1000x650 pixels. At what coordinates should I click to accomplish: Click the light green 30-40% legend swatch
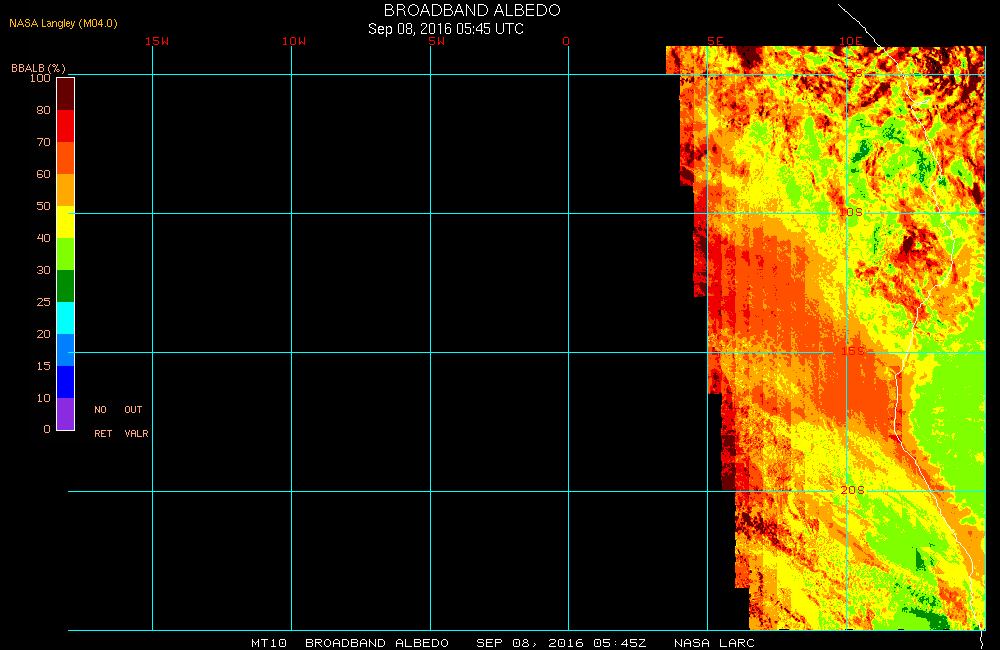pos(65,253)
